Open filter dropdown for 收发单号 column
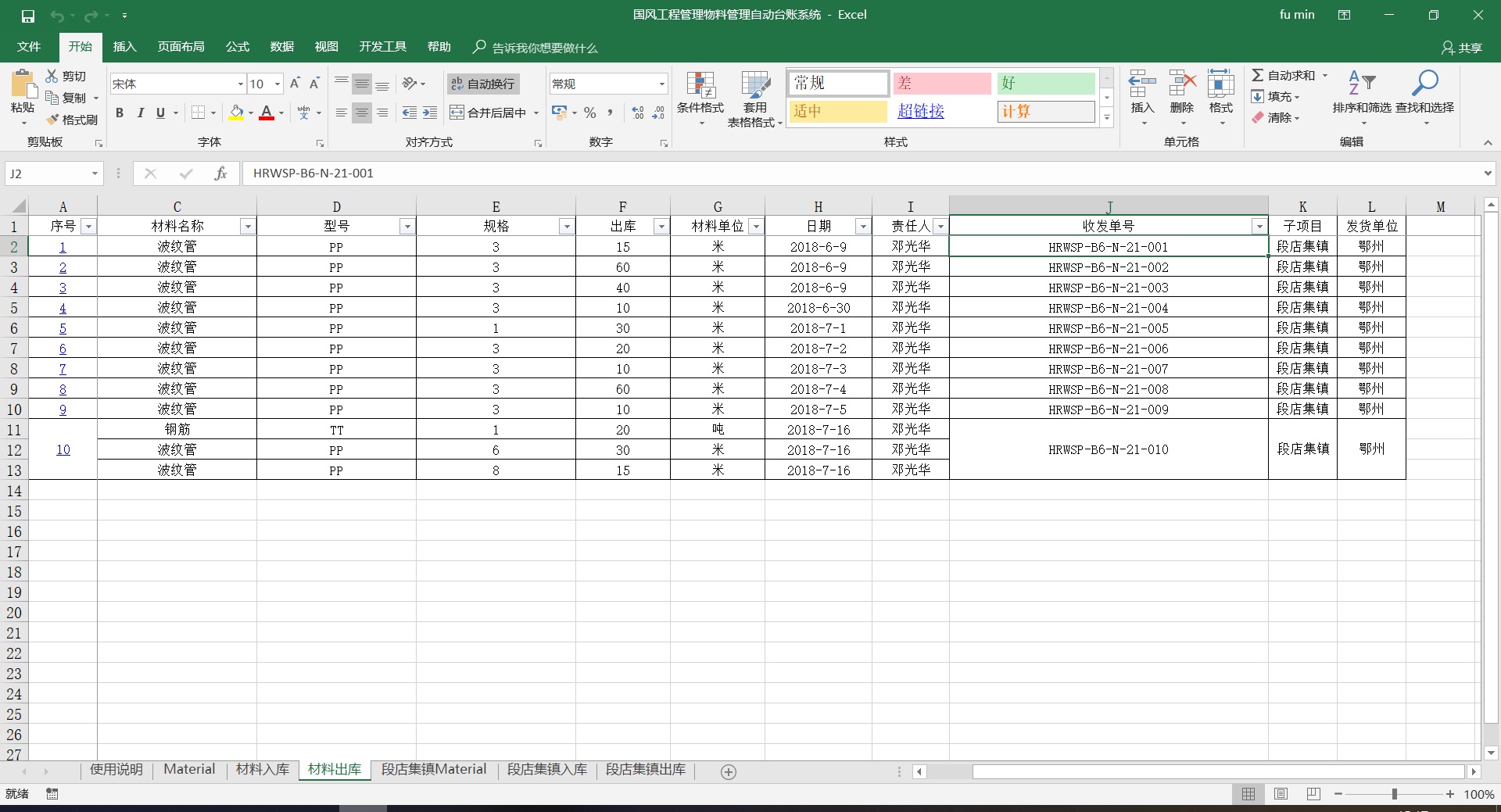Viewport: 1501px width, 812px height. [1259, 227]
